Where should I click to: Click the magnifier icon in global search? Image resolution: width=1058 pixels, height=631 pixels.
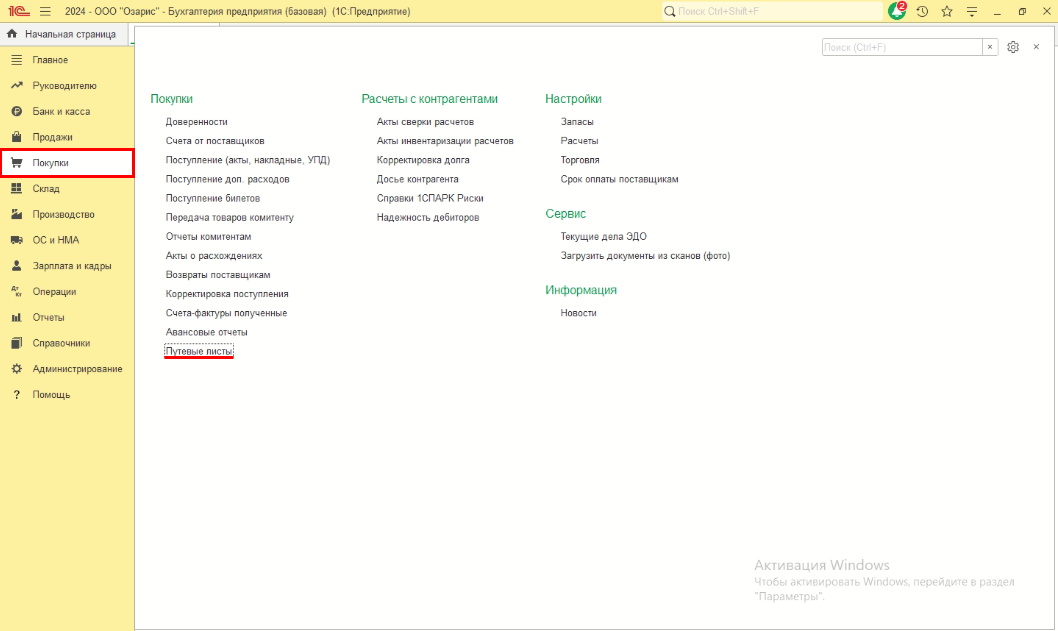point(669,11)
